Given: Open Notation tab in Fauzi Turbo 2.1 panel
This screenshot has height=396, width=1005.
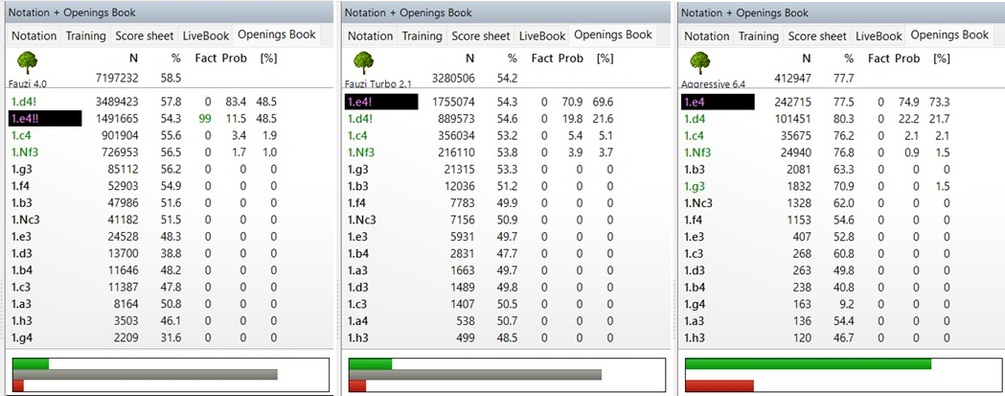Looking at the screenshot, I should [371, 36].
